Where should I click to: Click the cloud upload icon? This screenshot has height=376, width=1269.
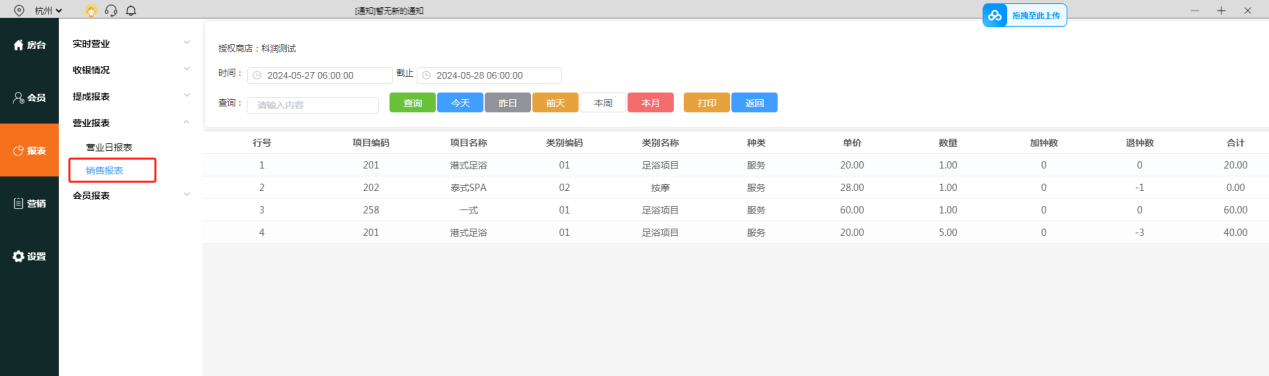point(995,16)
